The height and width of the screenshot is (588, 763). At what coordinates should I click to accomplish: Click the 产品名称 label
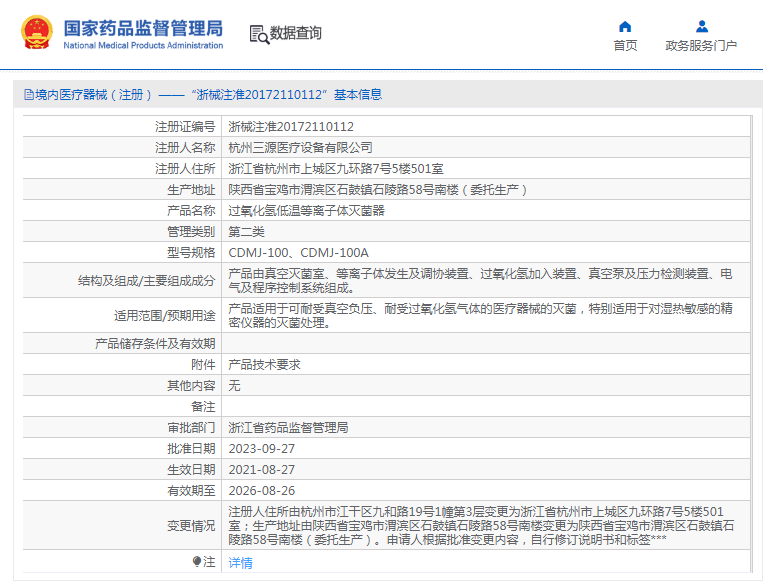(x=191, y=210)
